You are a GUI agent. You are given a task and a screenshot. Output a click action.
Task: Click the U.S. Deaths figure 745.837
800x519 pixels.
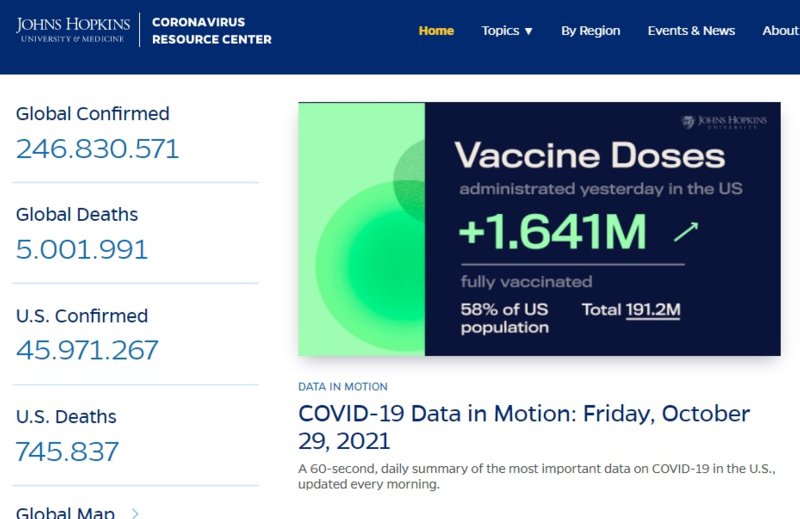pyautogui.click(x=67, y=451)
